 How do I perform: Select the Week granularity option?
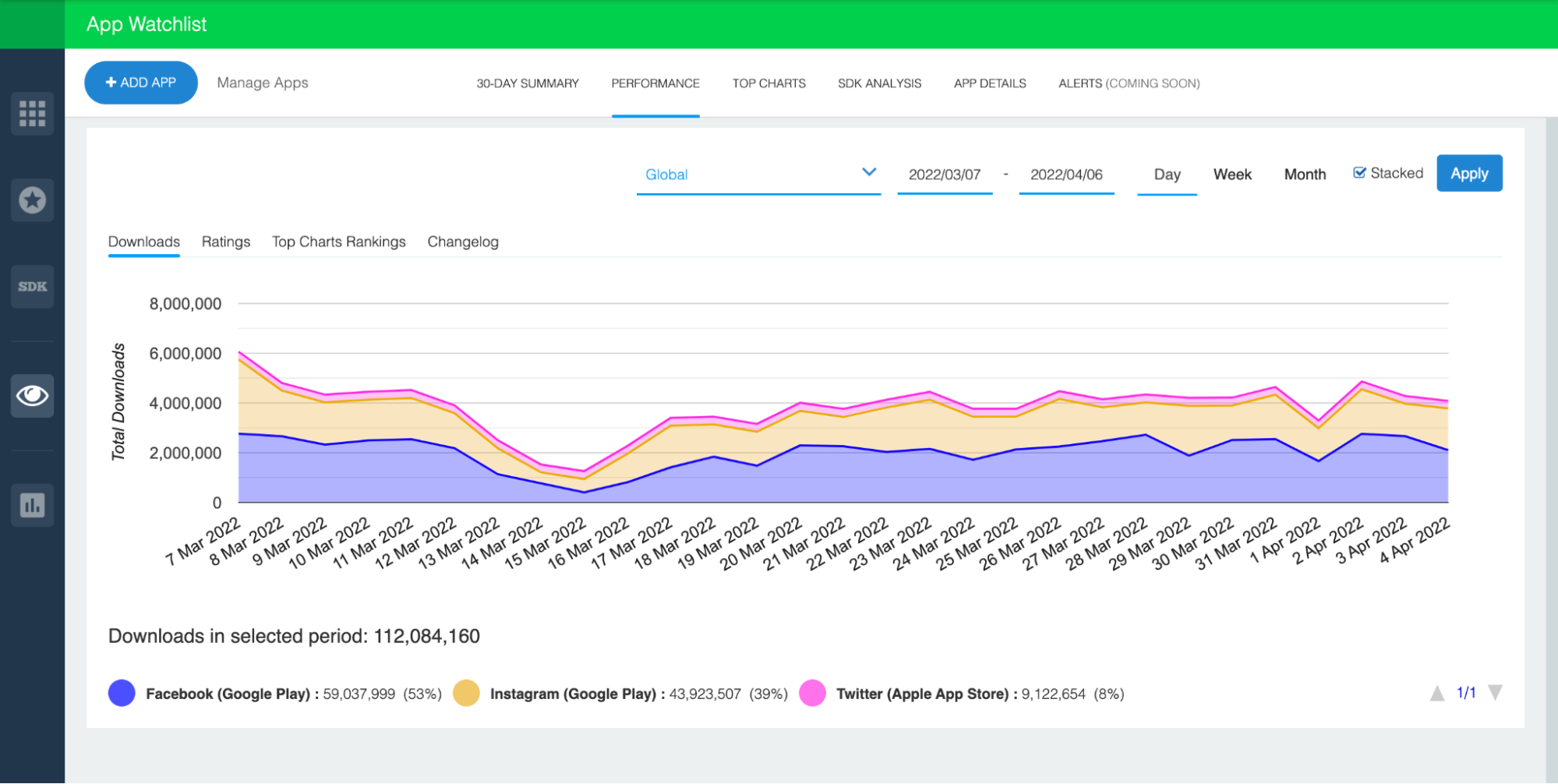[1232, 175]
